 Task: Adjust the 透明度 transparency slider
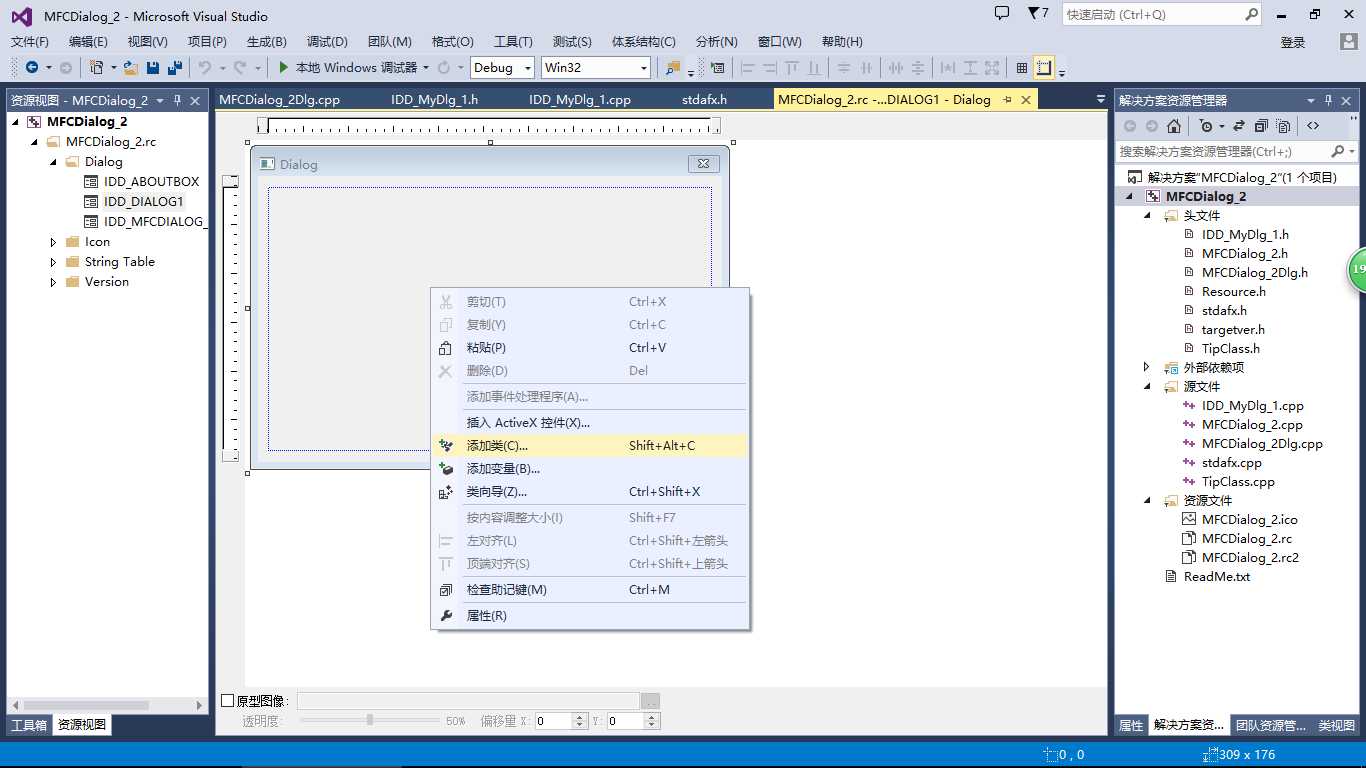click(x=370, y=720)
